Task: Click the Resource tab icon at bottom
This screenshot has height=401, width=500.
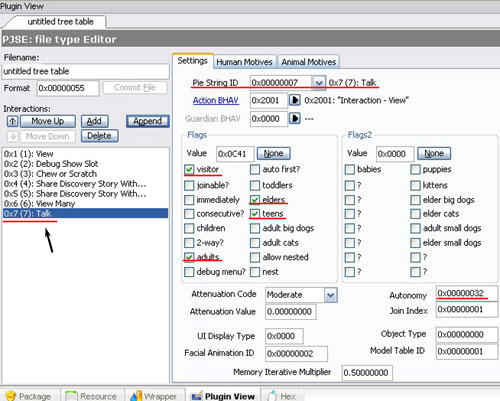Action: [71, 396]
